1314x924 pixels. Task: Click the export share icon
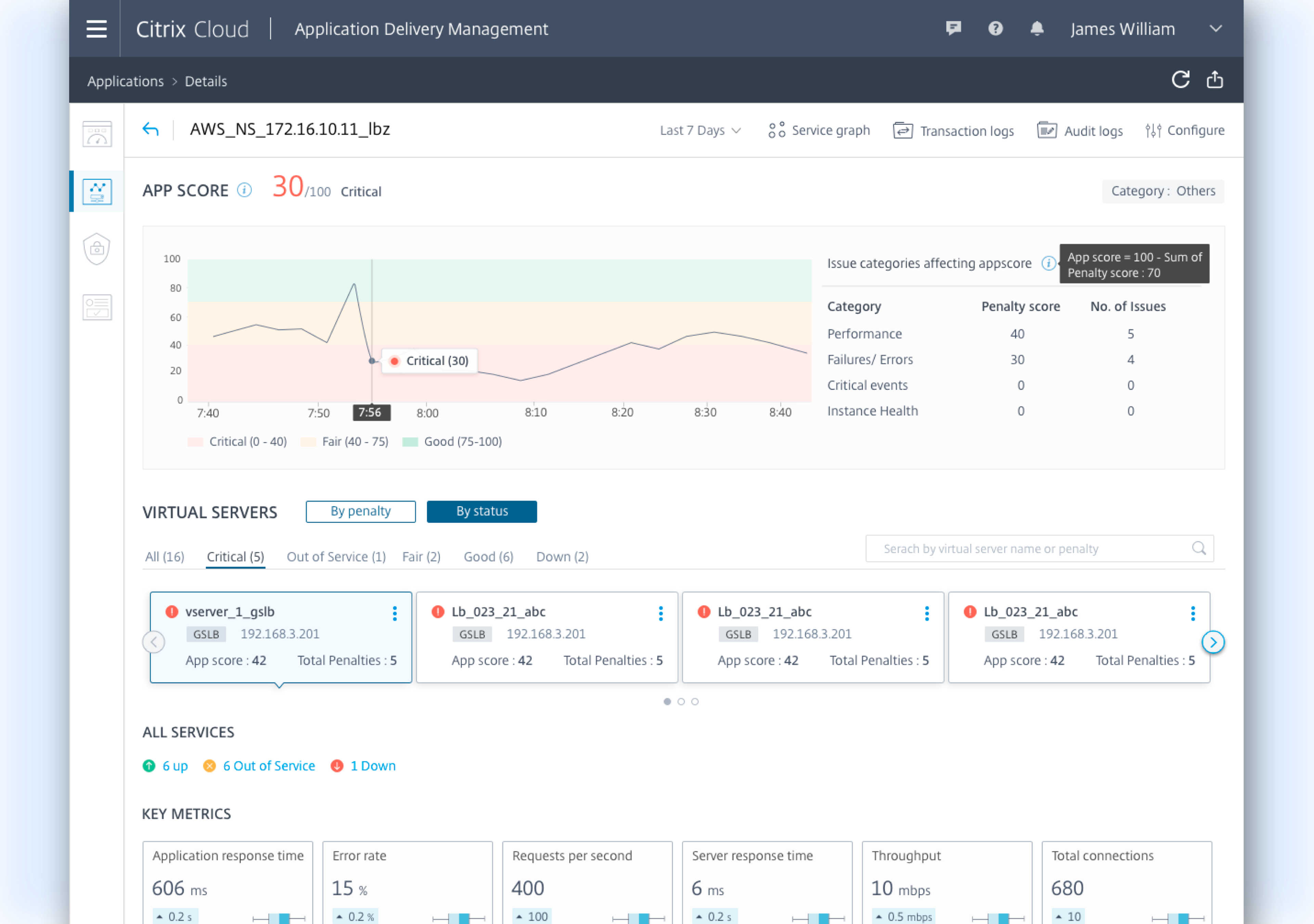(x=1214, y=80)
